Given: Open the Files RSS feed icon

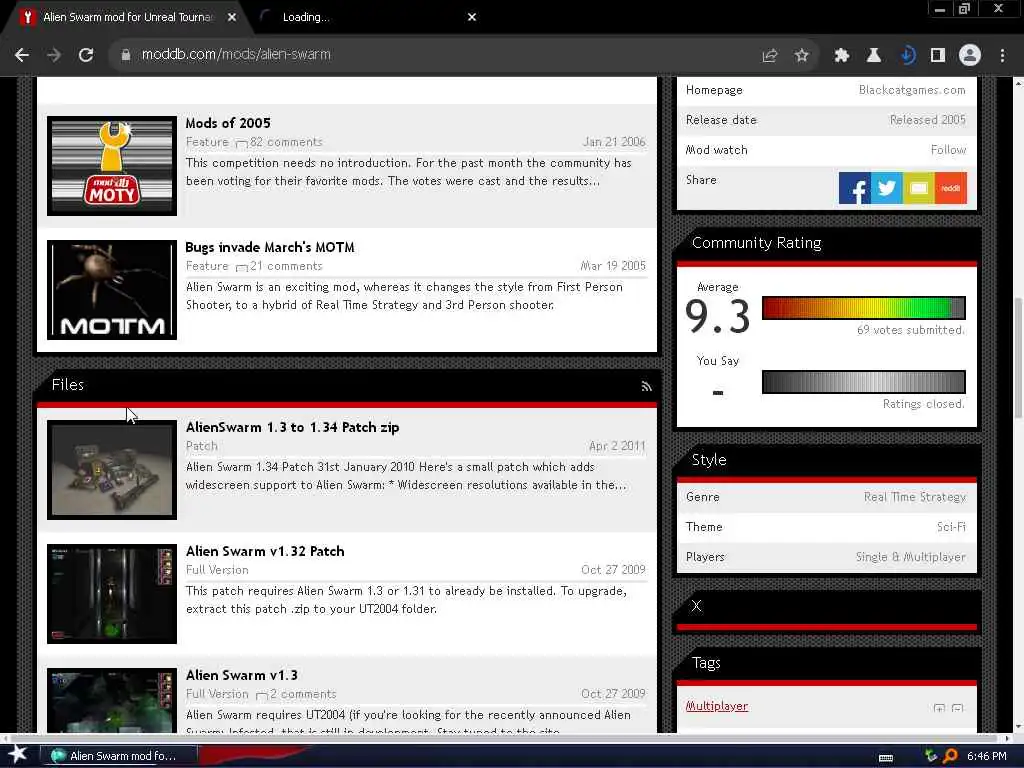Looking at the screenshot, I should (647, 387).
